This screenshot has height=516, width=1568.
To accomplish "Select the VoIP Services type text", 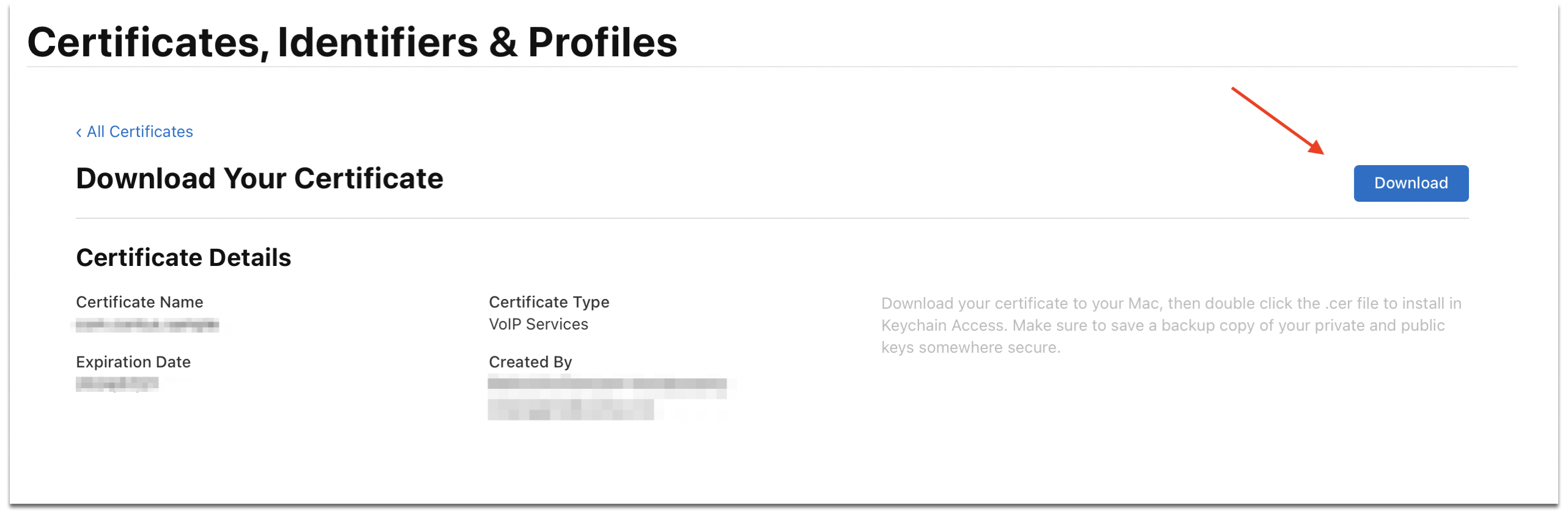I will coord(538,324).
